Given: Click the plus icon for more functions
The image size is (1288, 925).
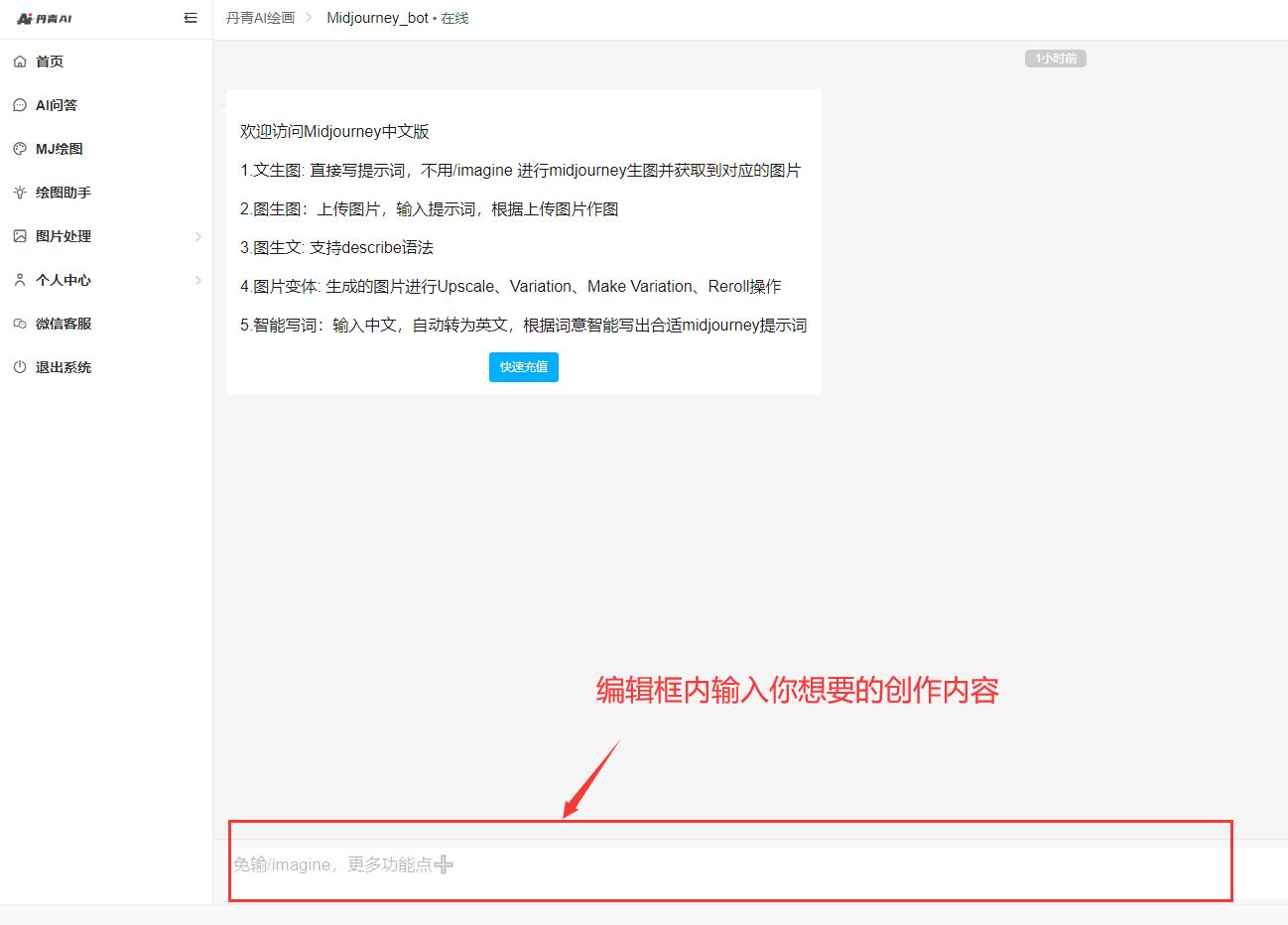Looking at the screenshot, I should (444, 864).
